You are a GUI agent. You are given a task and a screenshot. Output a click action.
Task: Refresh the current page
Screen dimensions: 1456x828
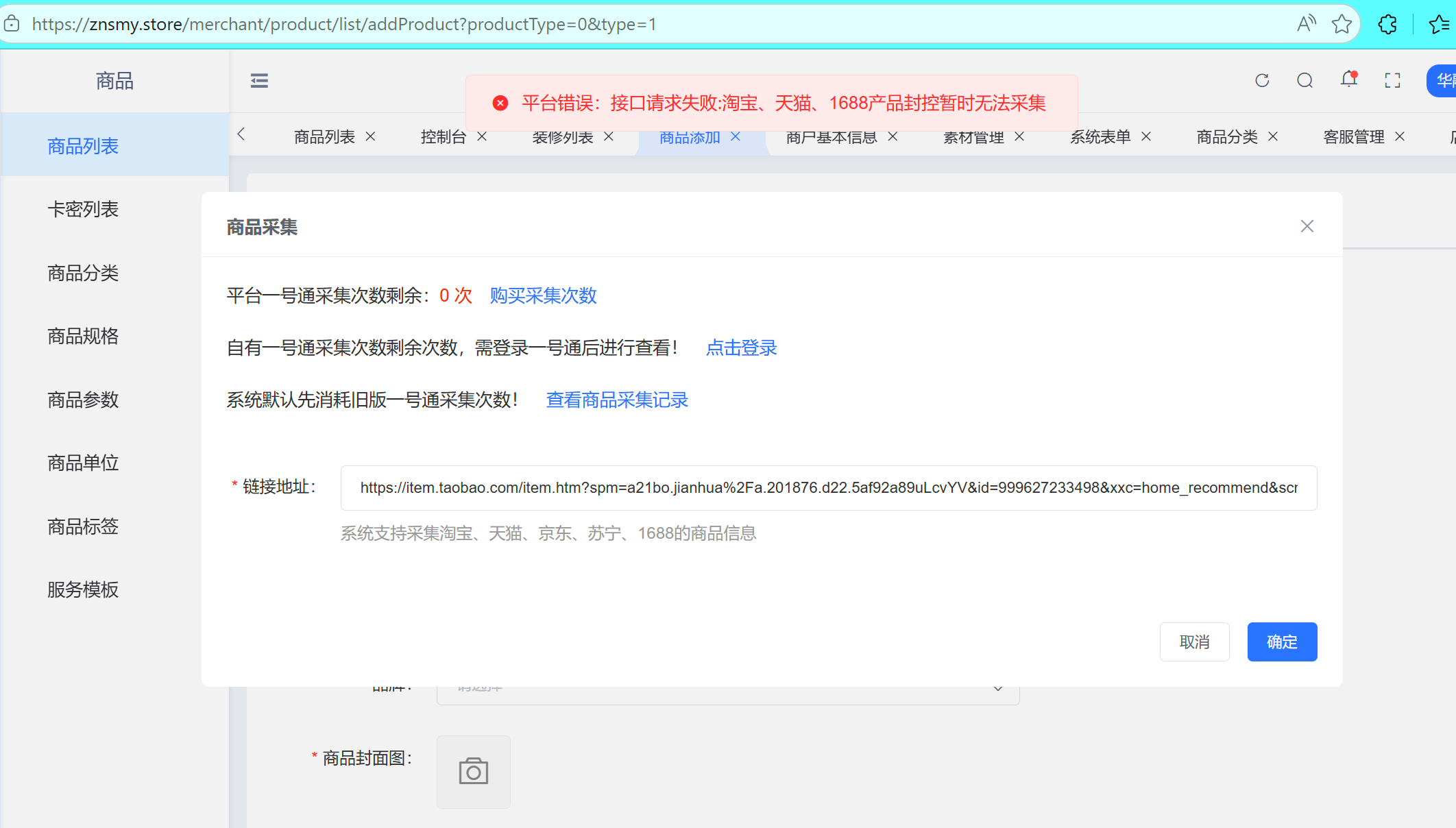1262,80
